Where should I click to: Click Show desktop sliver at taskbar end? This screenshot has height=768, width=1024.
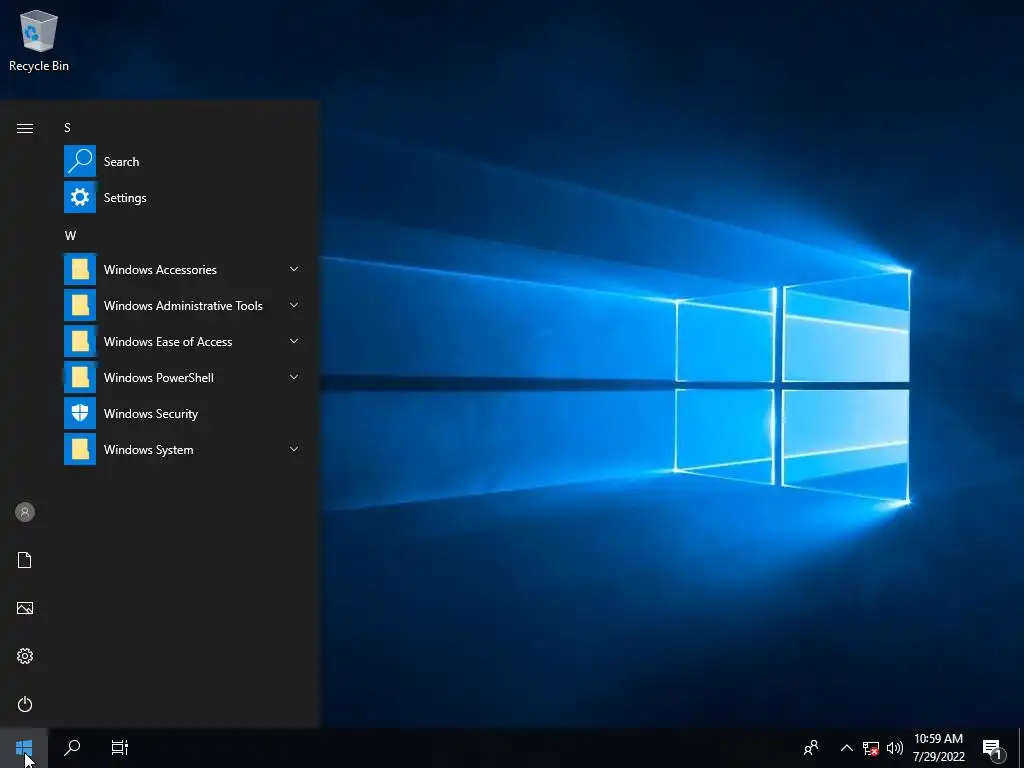1021,748
